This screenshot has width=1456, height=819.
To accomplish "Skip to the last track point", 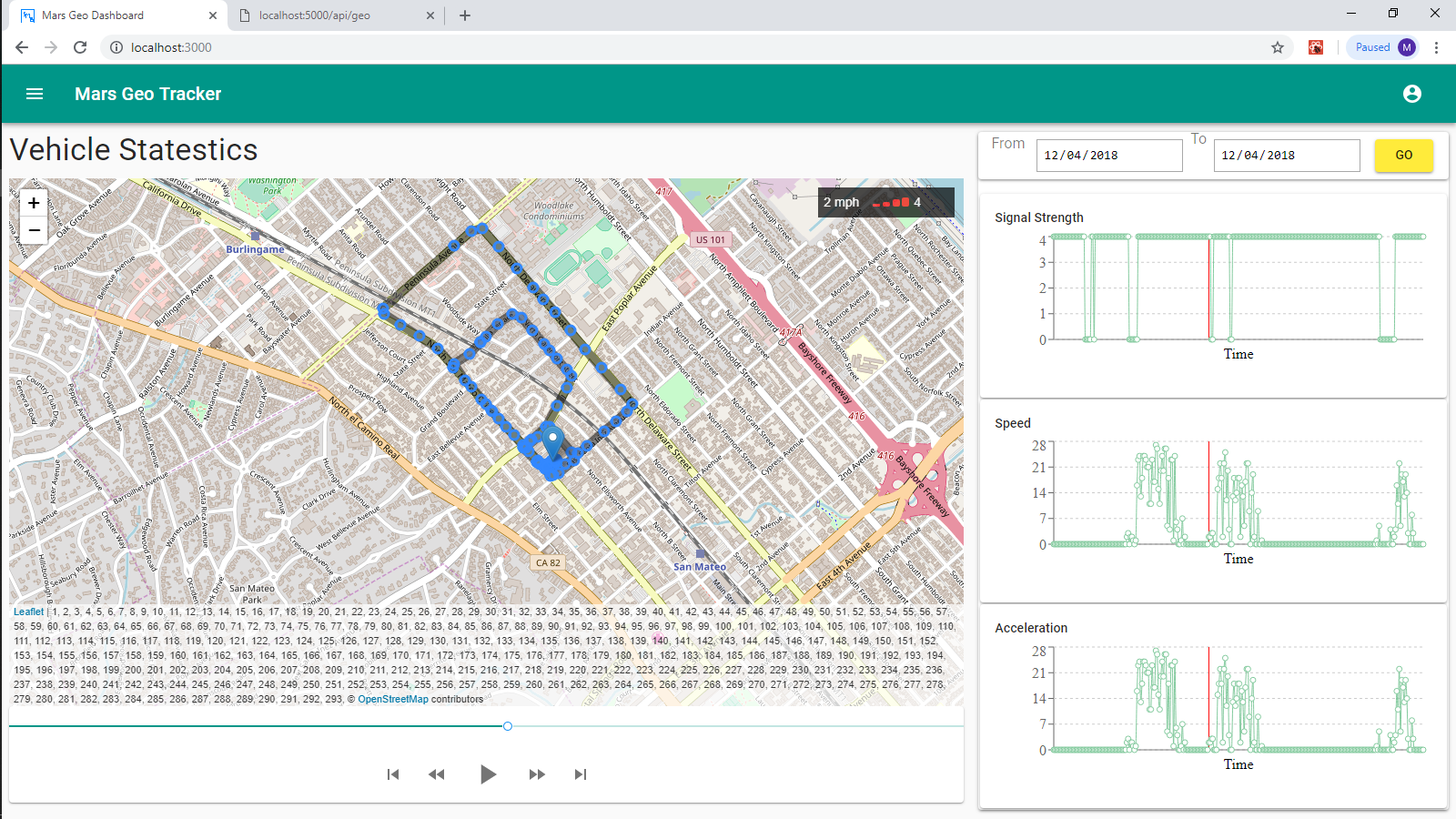I will click(x=581, y=774).
